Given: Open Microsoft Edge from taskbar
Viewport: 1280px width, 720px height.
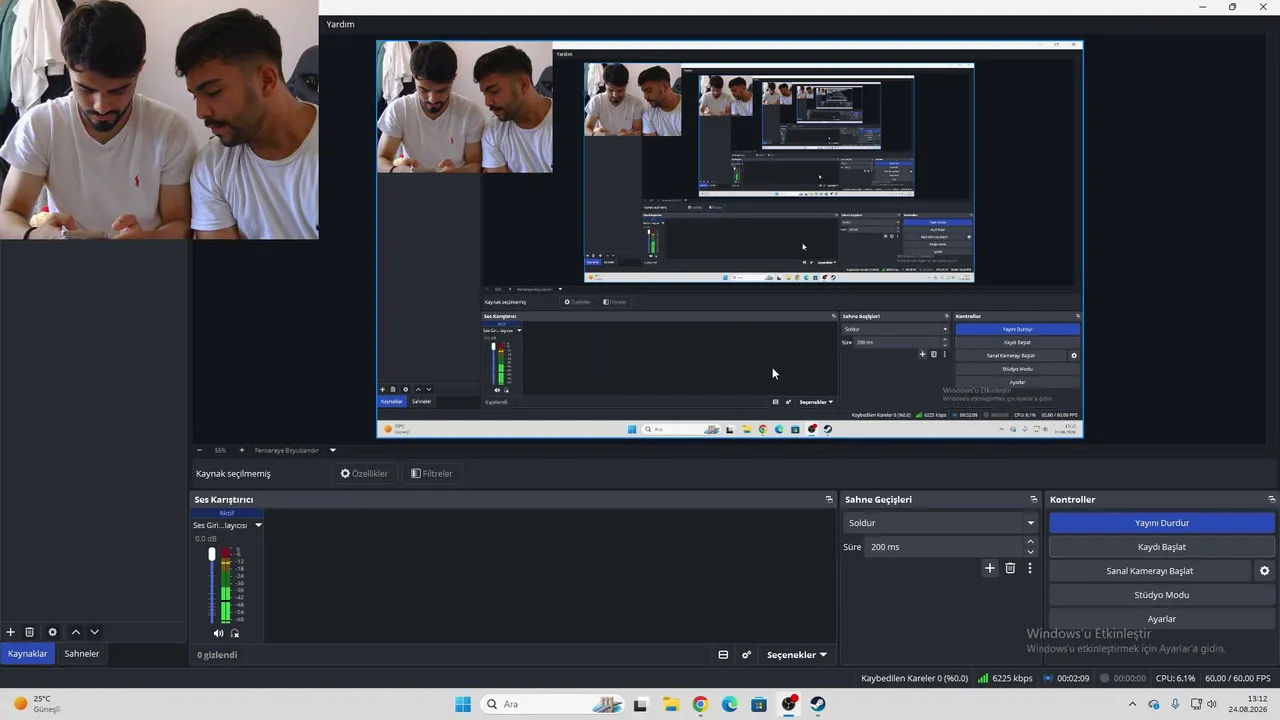Looking at the screenshot, I should (730, 704).
